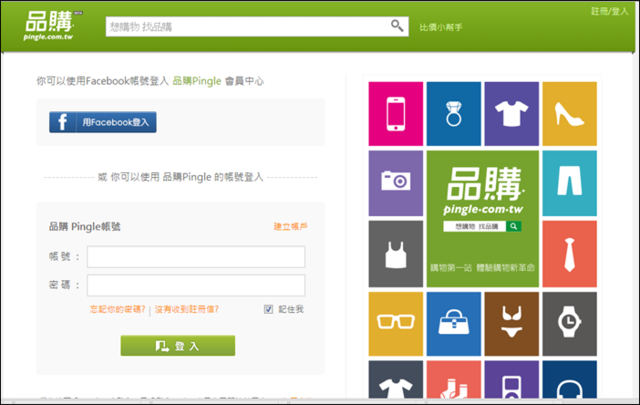Click the header search box 想購物 找品購
This screenshot has height=405, width=640.
pyautogui.click(x=257, y=27)
